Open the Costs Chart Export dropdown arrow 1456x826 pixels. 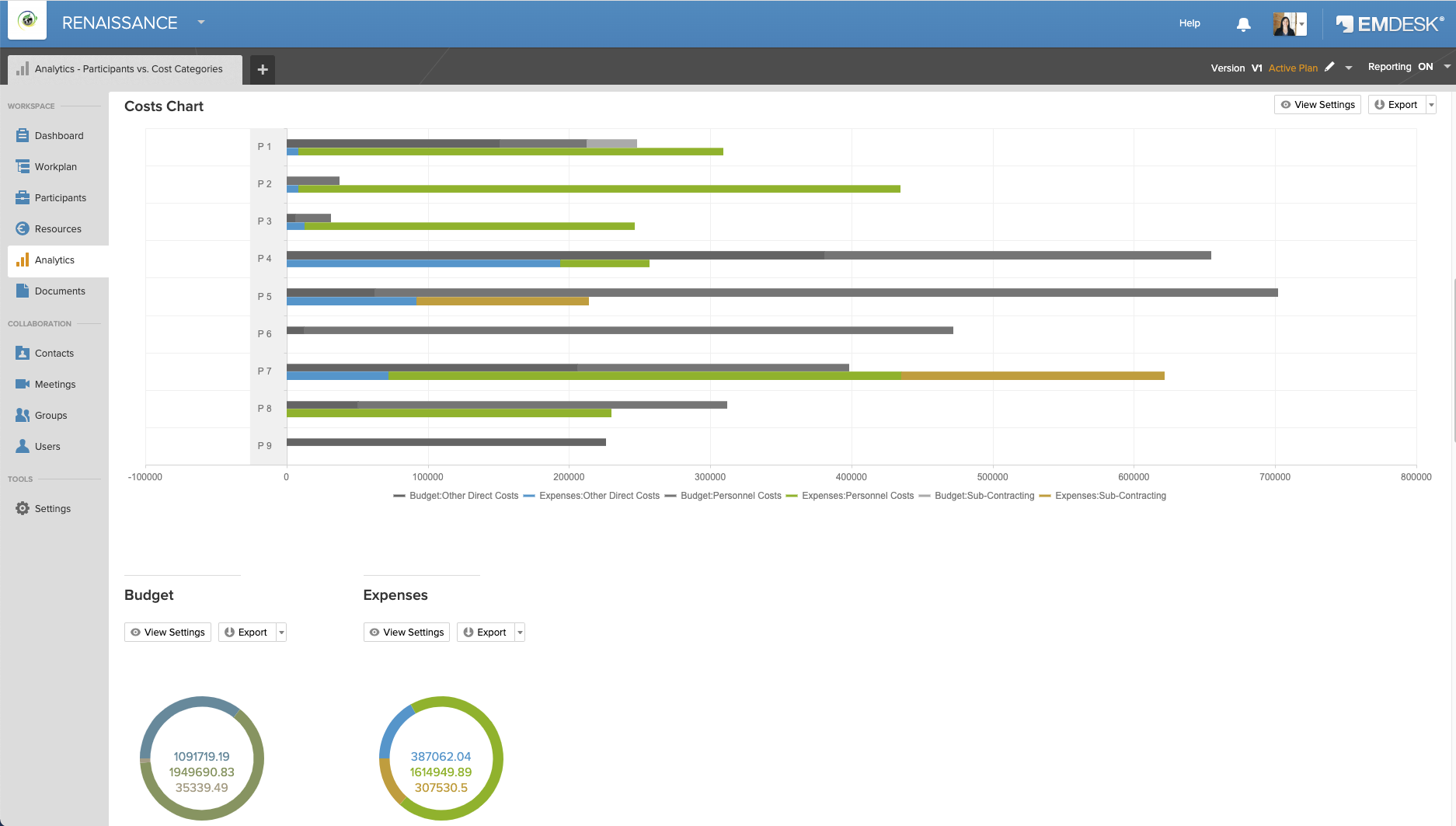pos(1431,105)
